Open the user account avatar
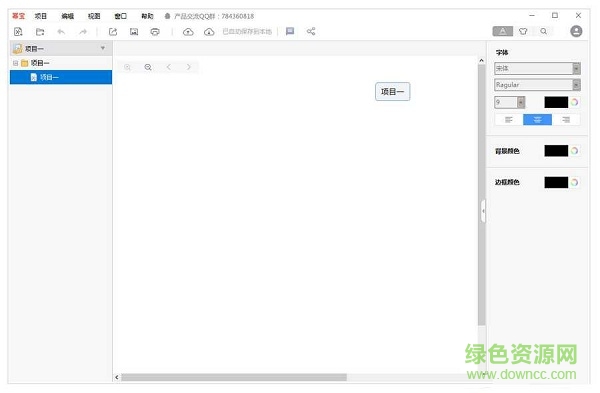The height and width of the screenshot is (393, 600). pos(576,31)
